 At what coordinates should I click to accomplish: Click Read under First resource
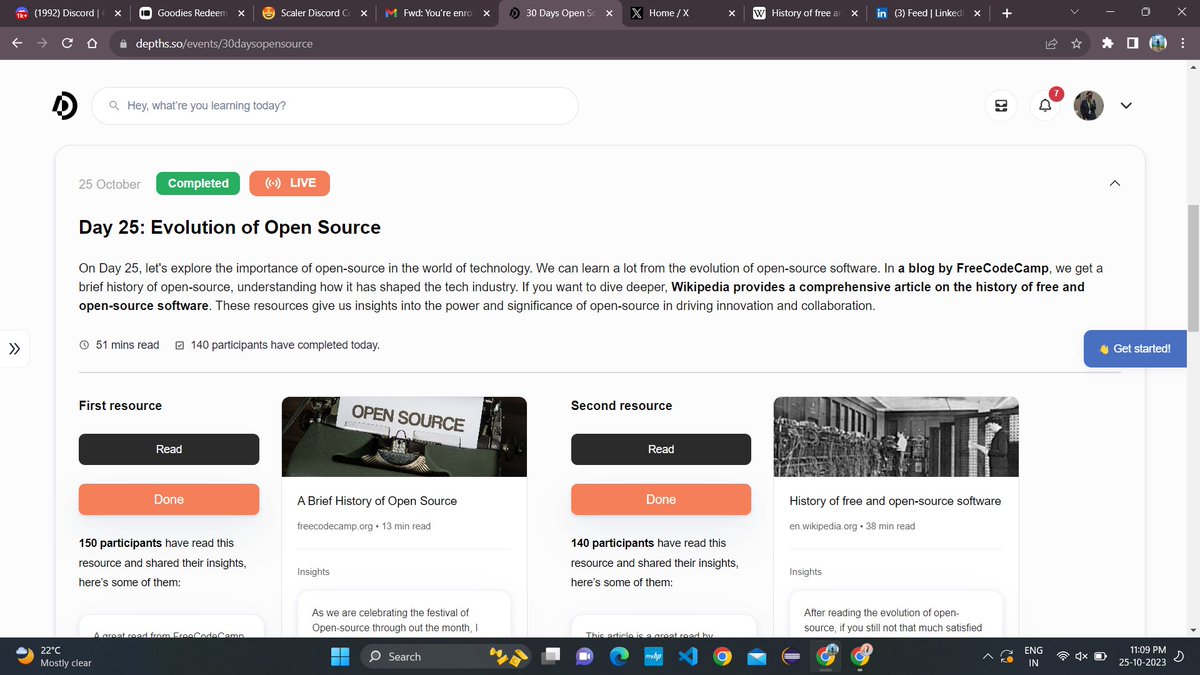169,449
